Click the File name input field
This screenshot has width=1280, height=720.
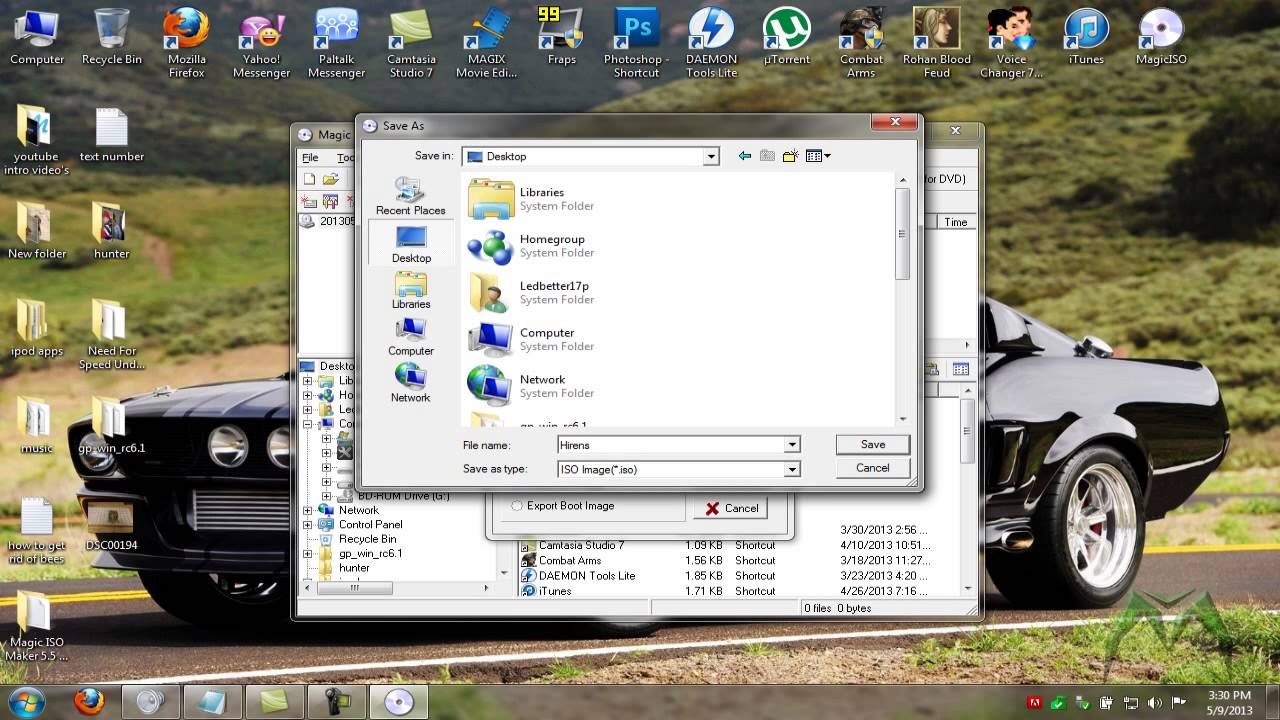tap(671, 445)
